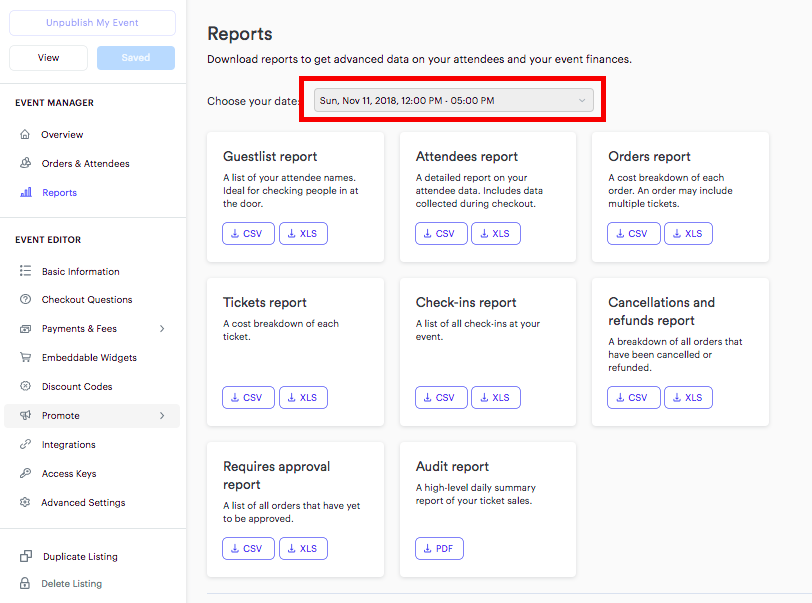812x603 pixels.
Task: Expand the Promote submenu chevron
Action: click(x=162, y=415)
